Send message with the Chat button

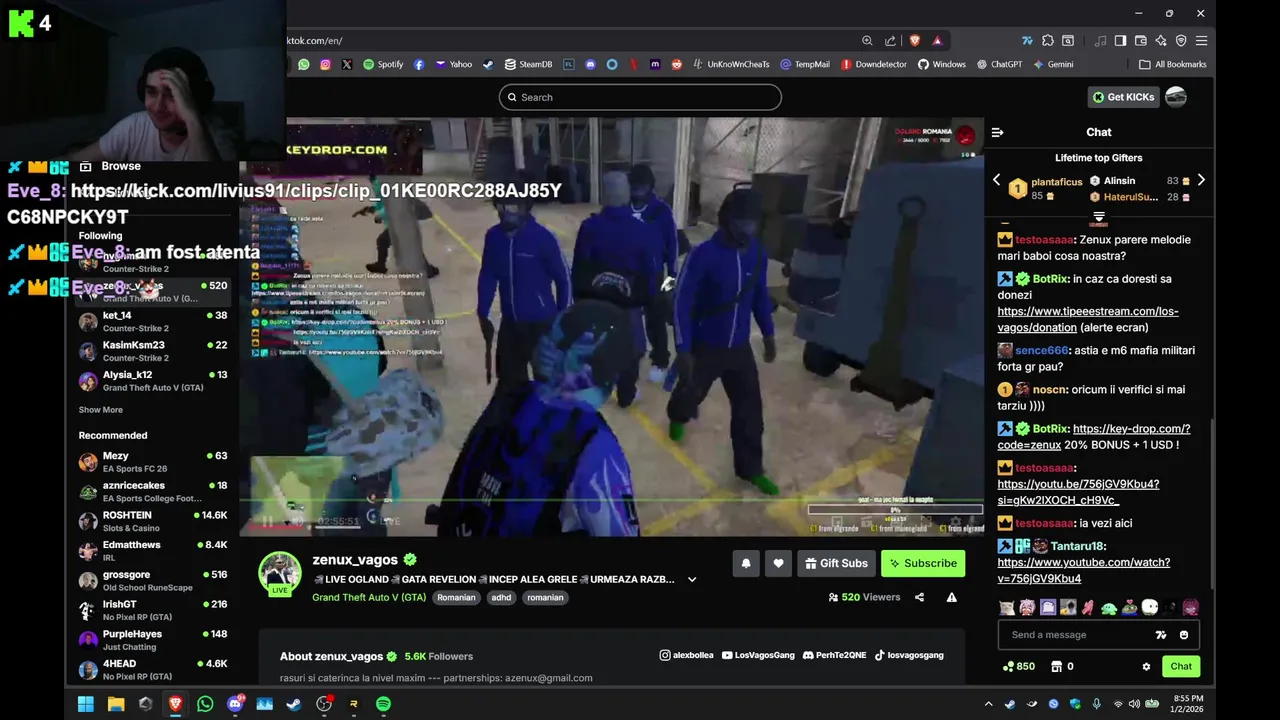click(1181, 666)
